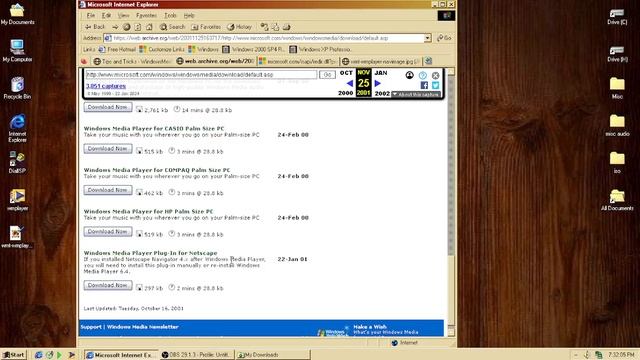
Task: Go to next capture with right arrow
Action: click(x=378, y=83)
